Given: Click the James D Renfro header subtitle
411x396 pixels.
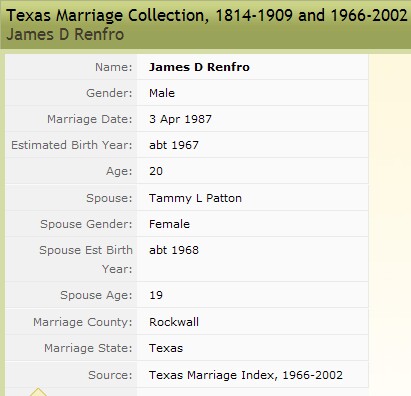Looking at the screenshot, I should click(x=65, y=34).
